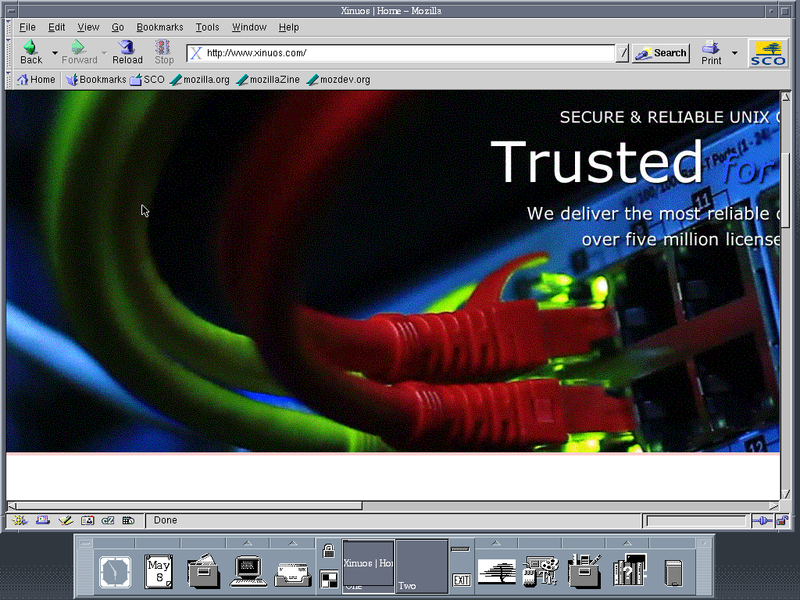The width and height of the screenshot is (800, 600).
Task: Open Help Manager books icon
Action: tap(630, 570)
